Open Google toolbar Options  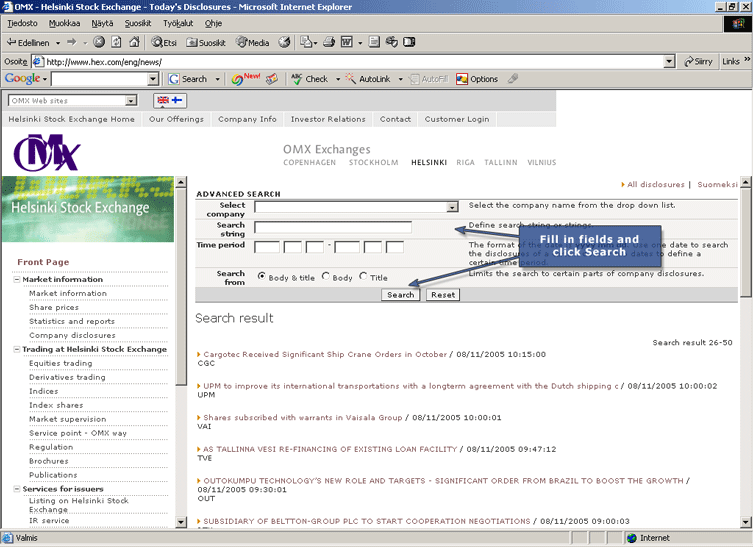click(x=477, y=79)
